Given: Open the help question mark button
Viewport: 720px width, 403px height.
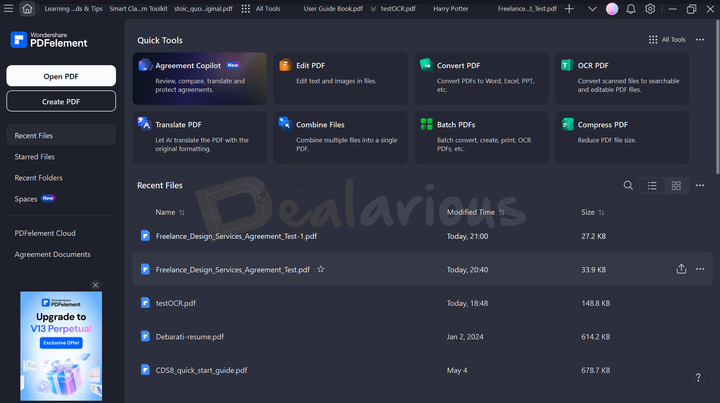Looking at the screenshot, I should [x=698, y=377].
